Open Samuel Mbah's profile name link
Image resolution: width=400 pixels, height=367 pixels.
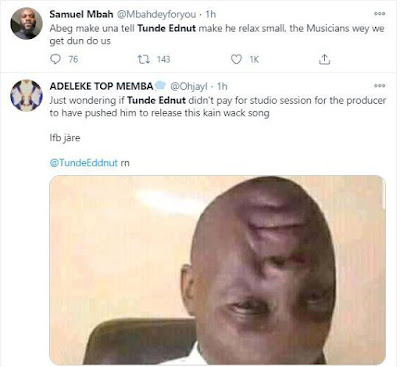click(x=81, y=14)
